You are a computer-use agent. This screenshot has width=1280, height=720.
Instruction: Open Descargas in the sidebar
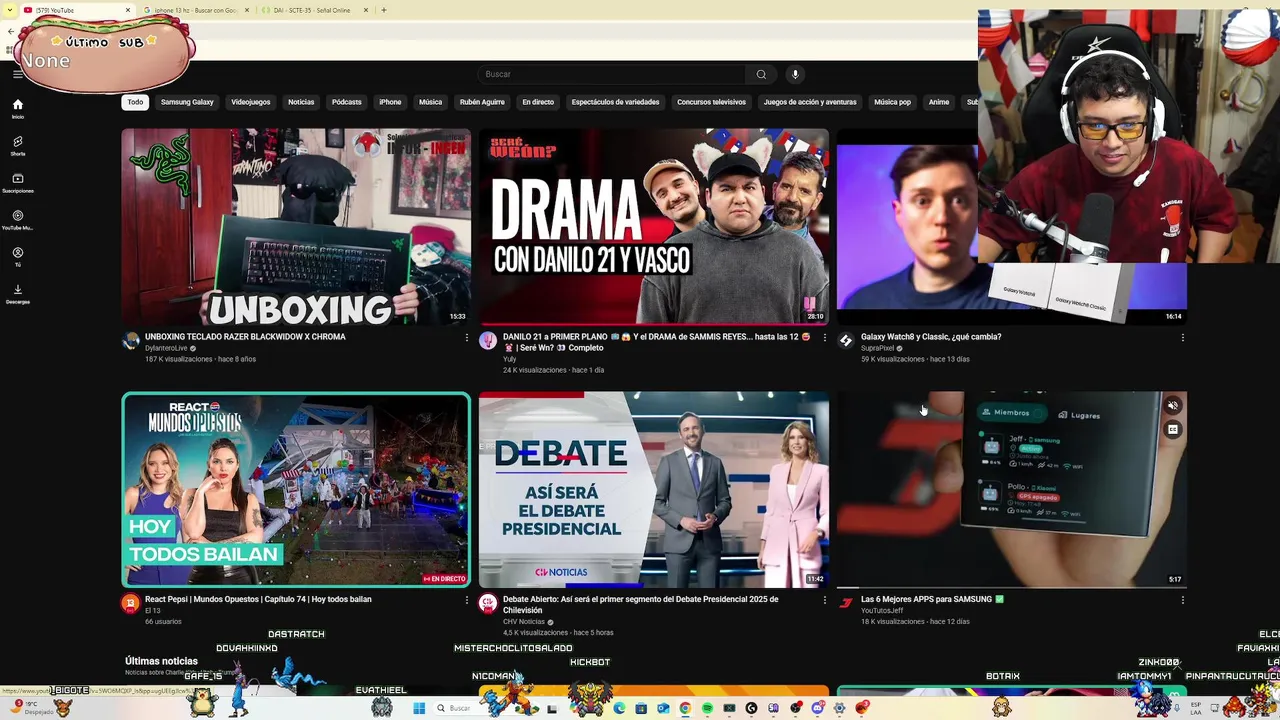click(17, 294)
